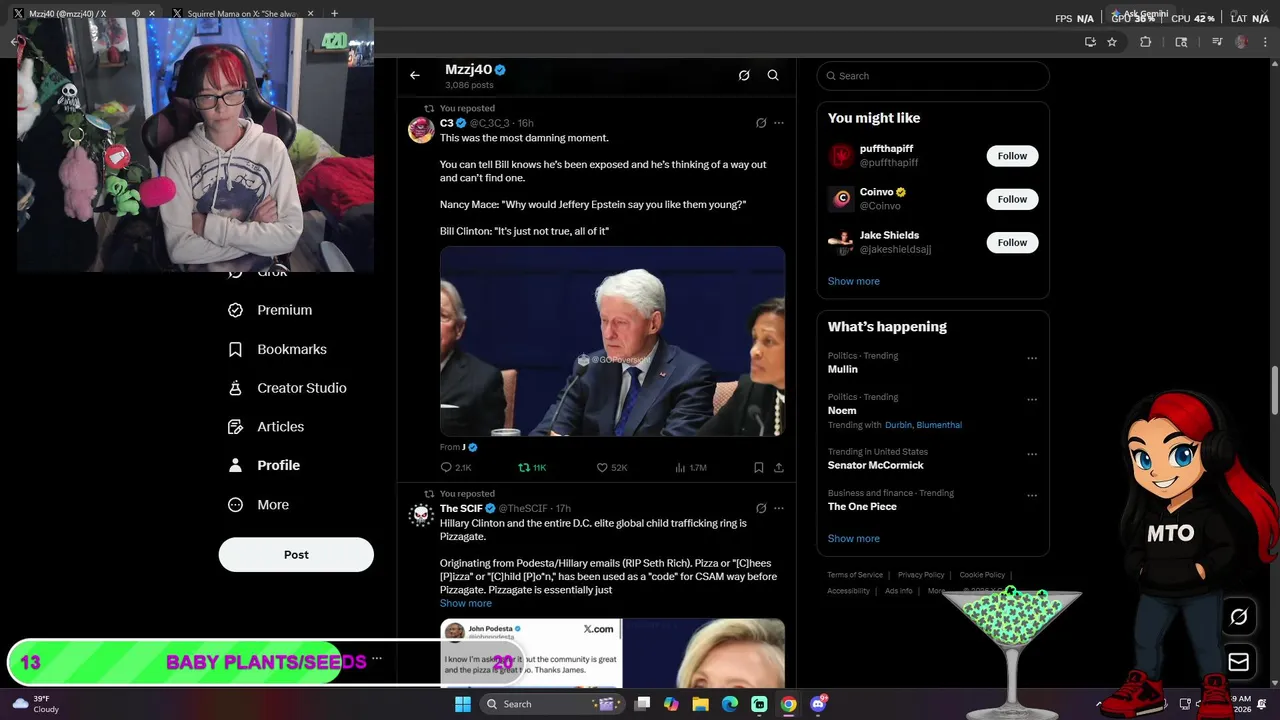
Task: Close the Squirrel Mama tab
Action: pos(310,14)
